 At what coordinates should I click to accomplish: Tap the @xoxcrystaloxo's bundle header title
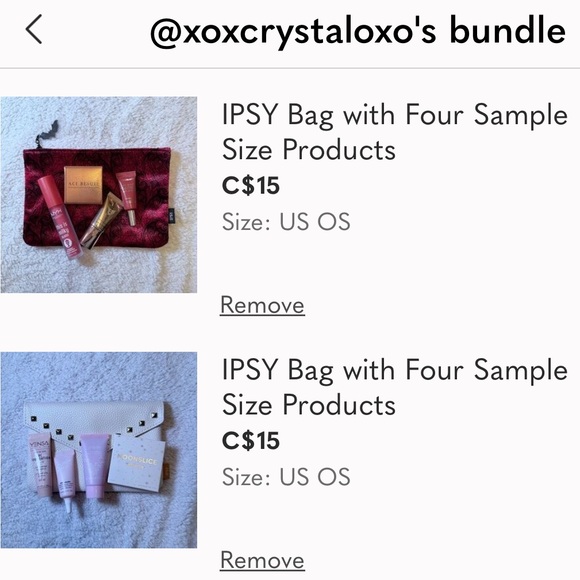[358, 31]
